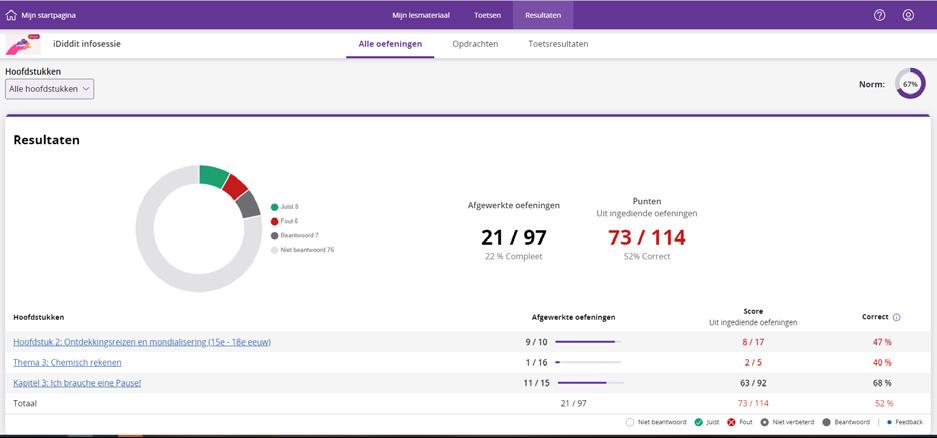Click the Beantwoord 7 chart legend entry

(x=294, y=235)
